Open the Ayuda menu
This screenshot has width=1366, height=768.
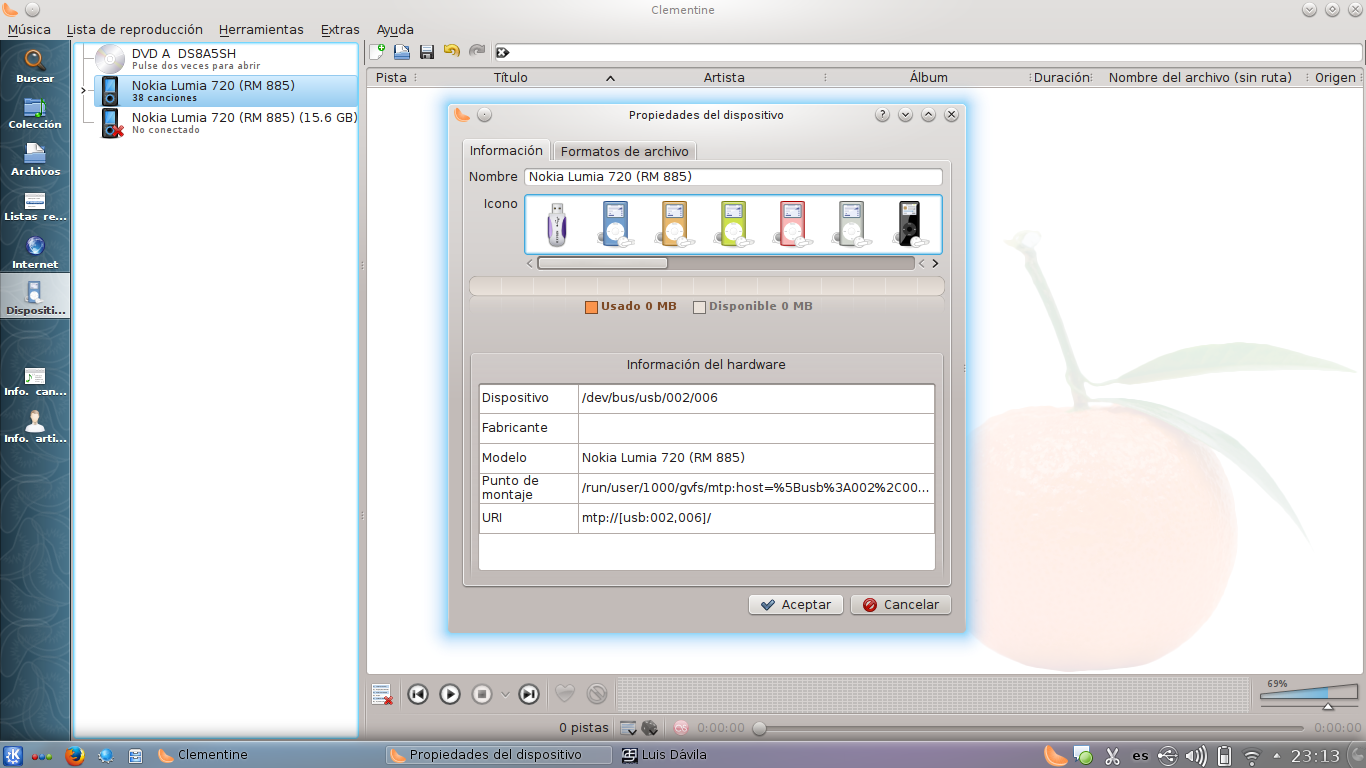[x=395, y=30]
